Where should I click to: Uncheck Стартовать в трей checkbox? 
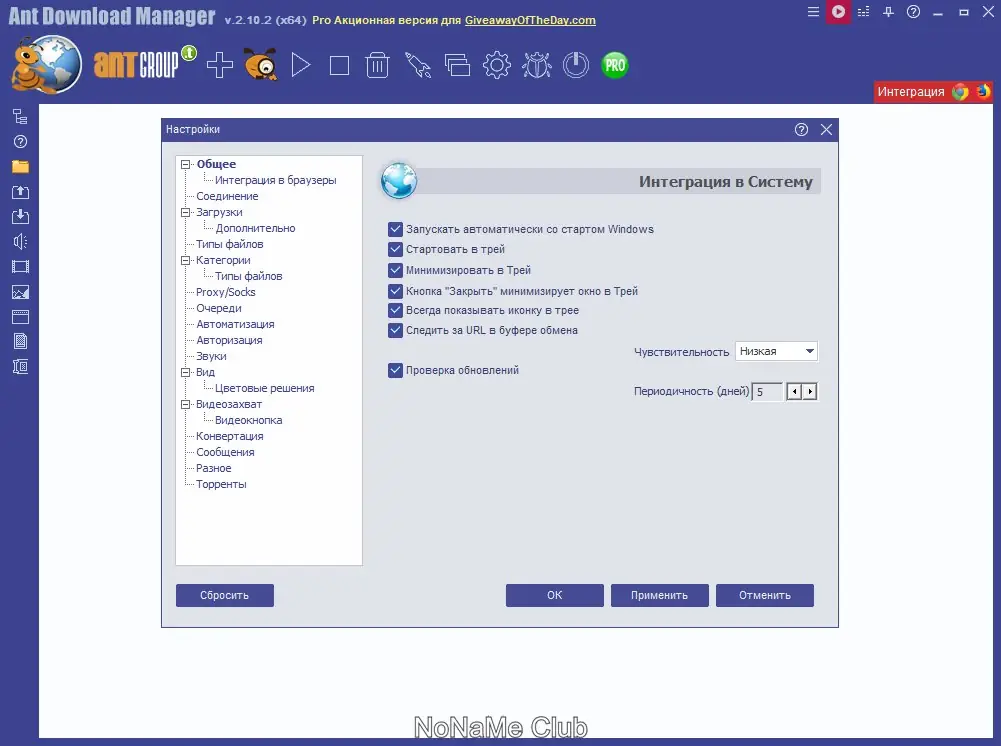tap(395, 250)
